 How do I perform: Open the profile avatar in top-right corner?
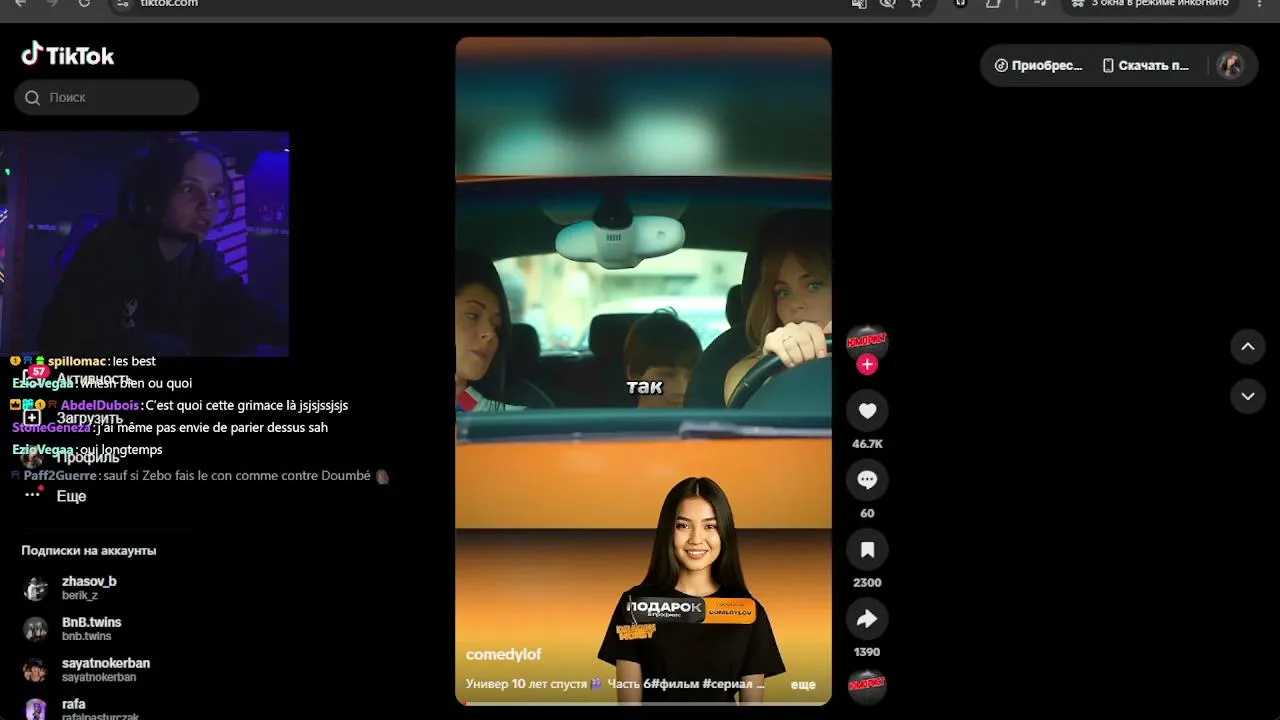point(1231,66)
